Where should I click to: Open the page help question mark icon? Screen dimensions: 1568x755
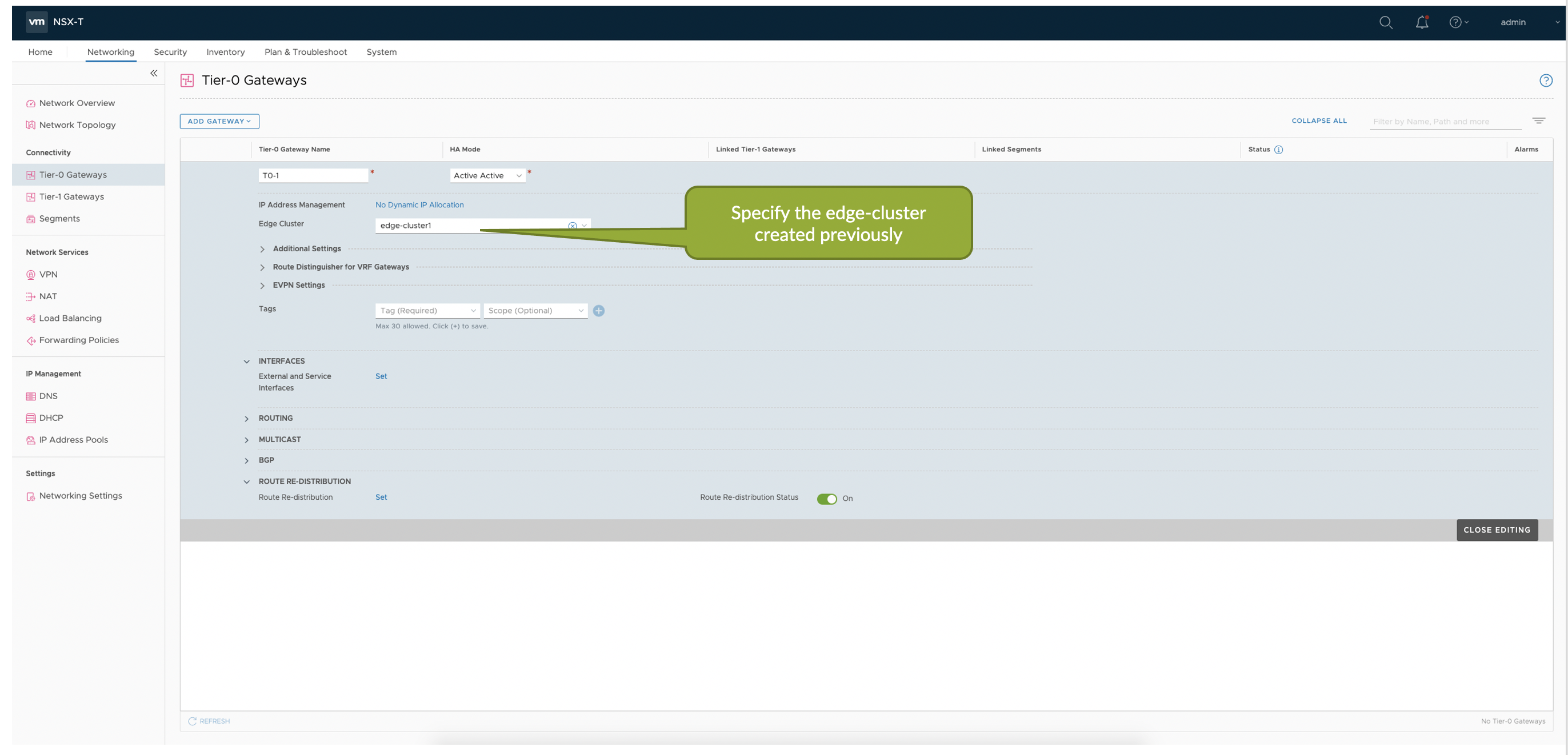click(1546, 81)
